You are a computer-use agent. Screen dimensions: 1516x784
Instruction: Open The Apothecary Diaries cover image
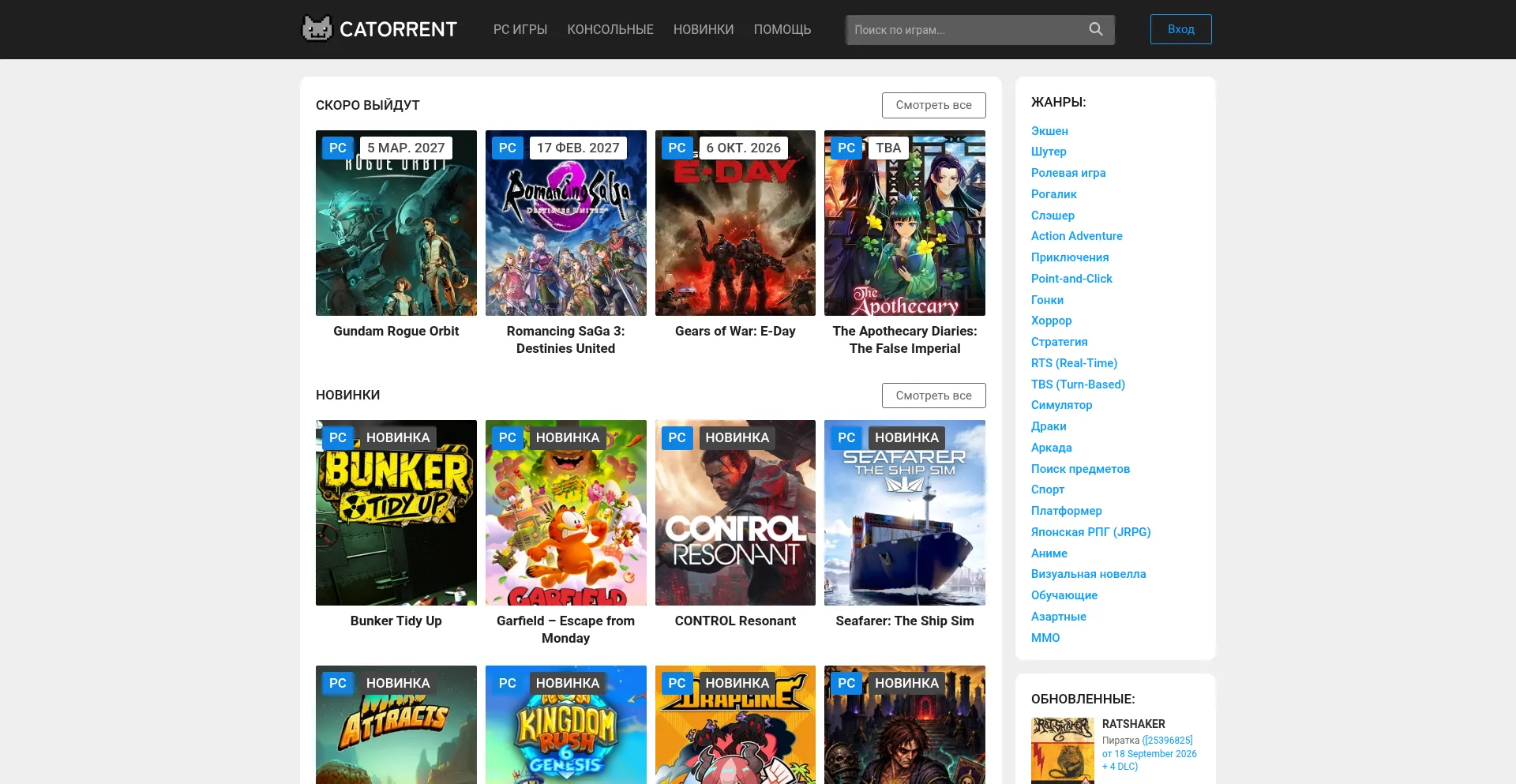(905, 223)
